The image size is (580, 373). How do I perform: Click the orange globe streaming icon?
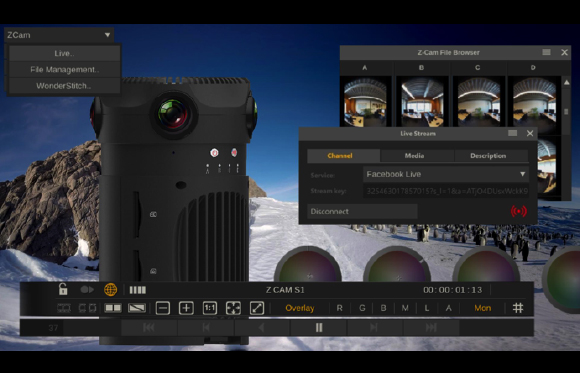[x=111, y=289]
